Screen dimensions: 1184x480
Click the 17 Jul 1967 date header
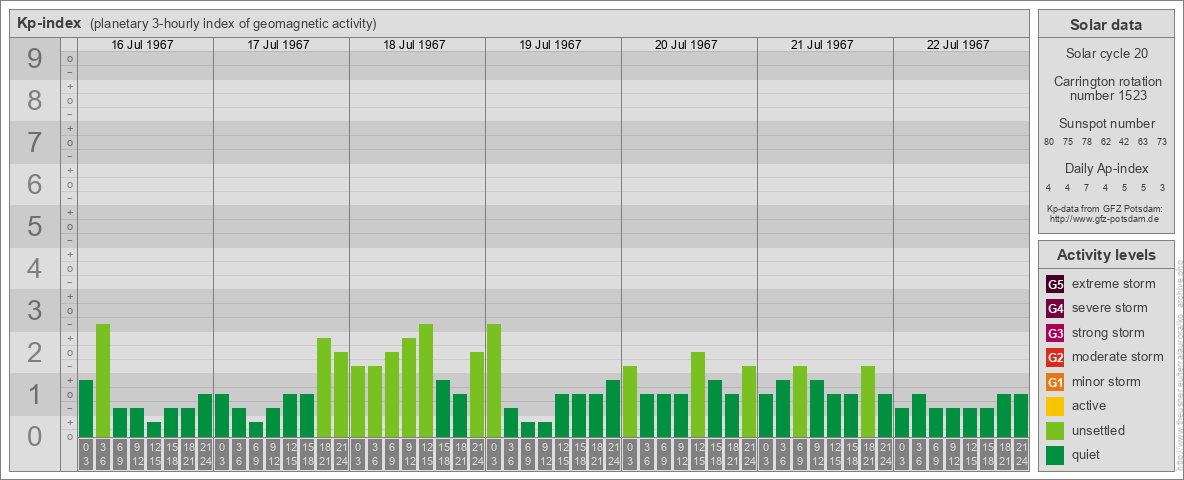[x=279, y=45]
